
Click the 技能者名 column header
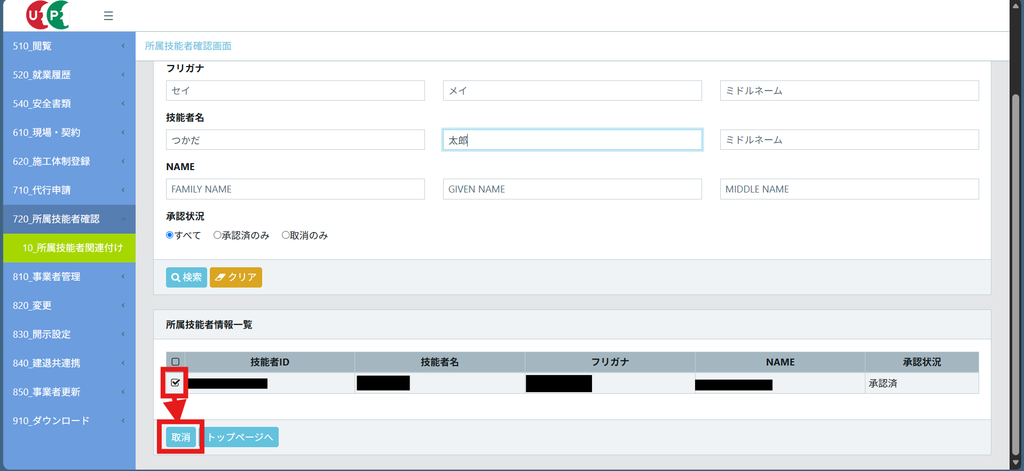coord(440,362)
